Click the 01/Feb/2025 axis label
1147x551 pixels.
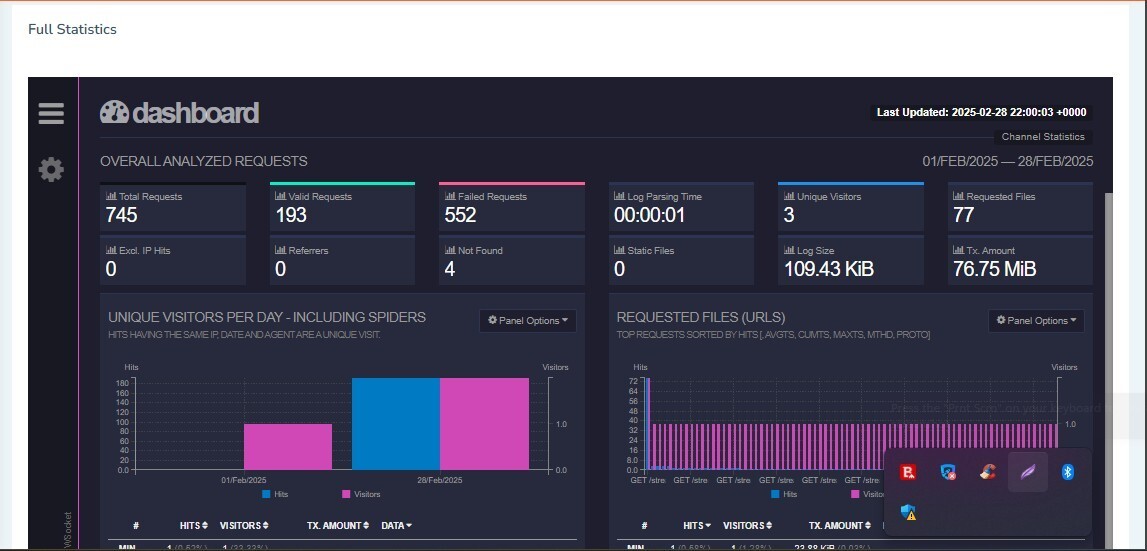coord(244,480)
